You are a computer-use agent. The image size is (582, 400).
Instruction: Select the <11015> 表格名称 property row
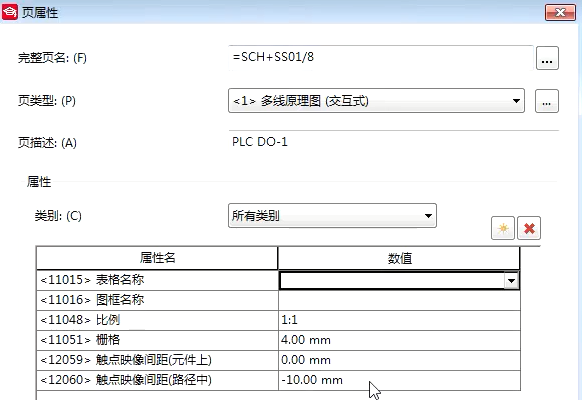point(157,280)
